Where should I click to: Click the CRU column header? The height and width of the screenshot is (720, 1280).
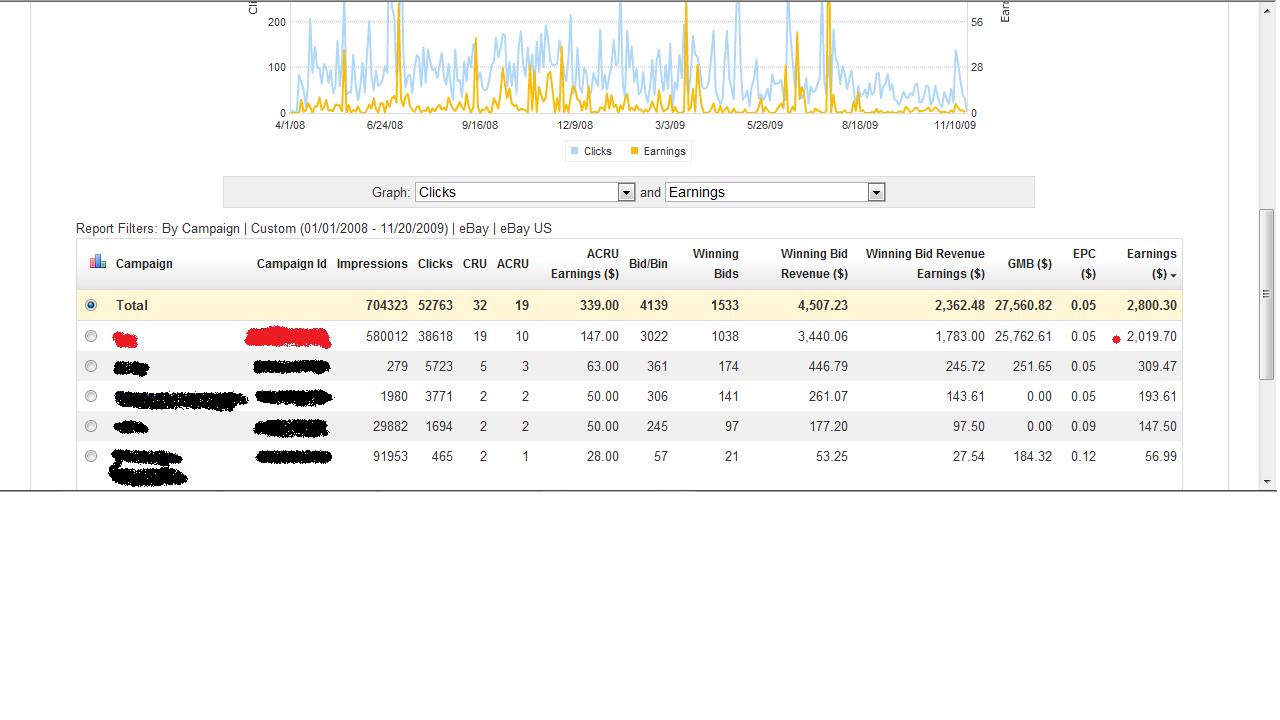[x=474, y=264]
